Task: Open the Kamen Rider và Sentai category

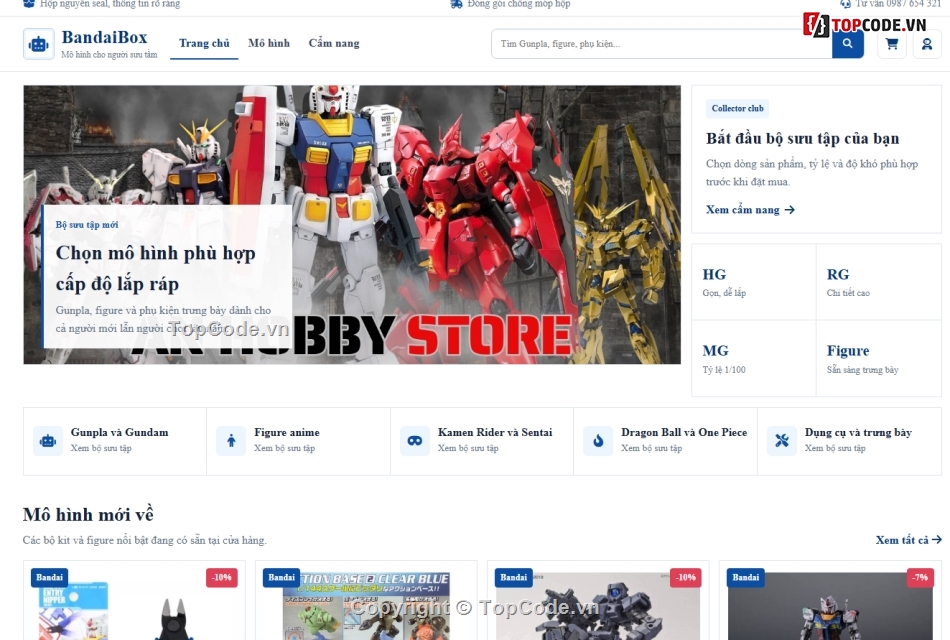Action: pos(482,441)
